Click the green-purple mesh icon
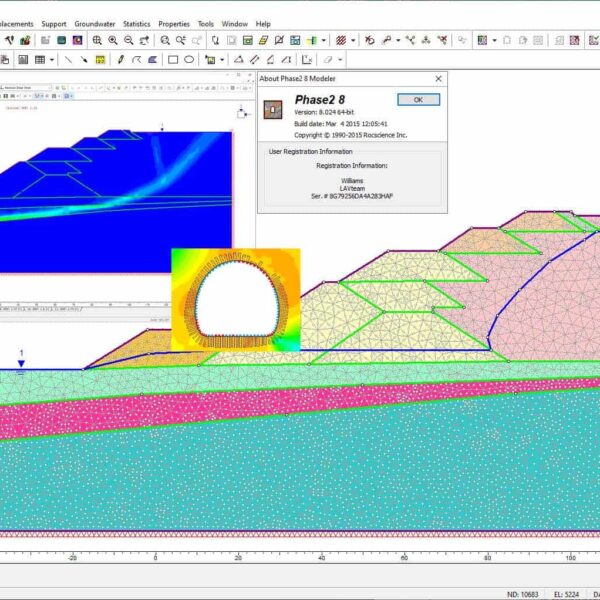 point(483,40)
